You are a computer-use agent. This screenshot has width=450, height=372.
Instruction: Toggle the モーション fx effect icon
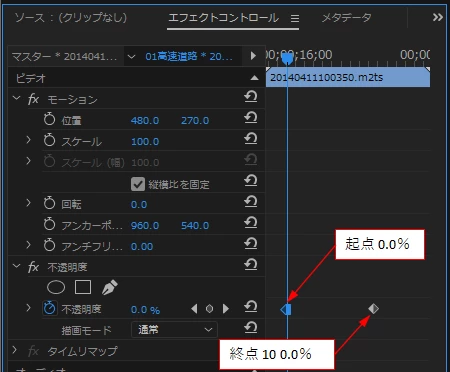tap(33, 99)
